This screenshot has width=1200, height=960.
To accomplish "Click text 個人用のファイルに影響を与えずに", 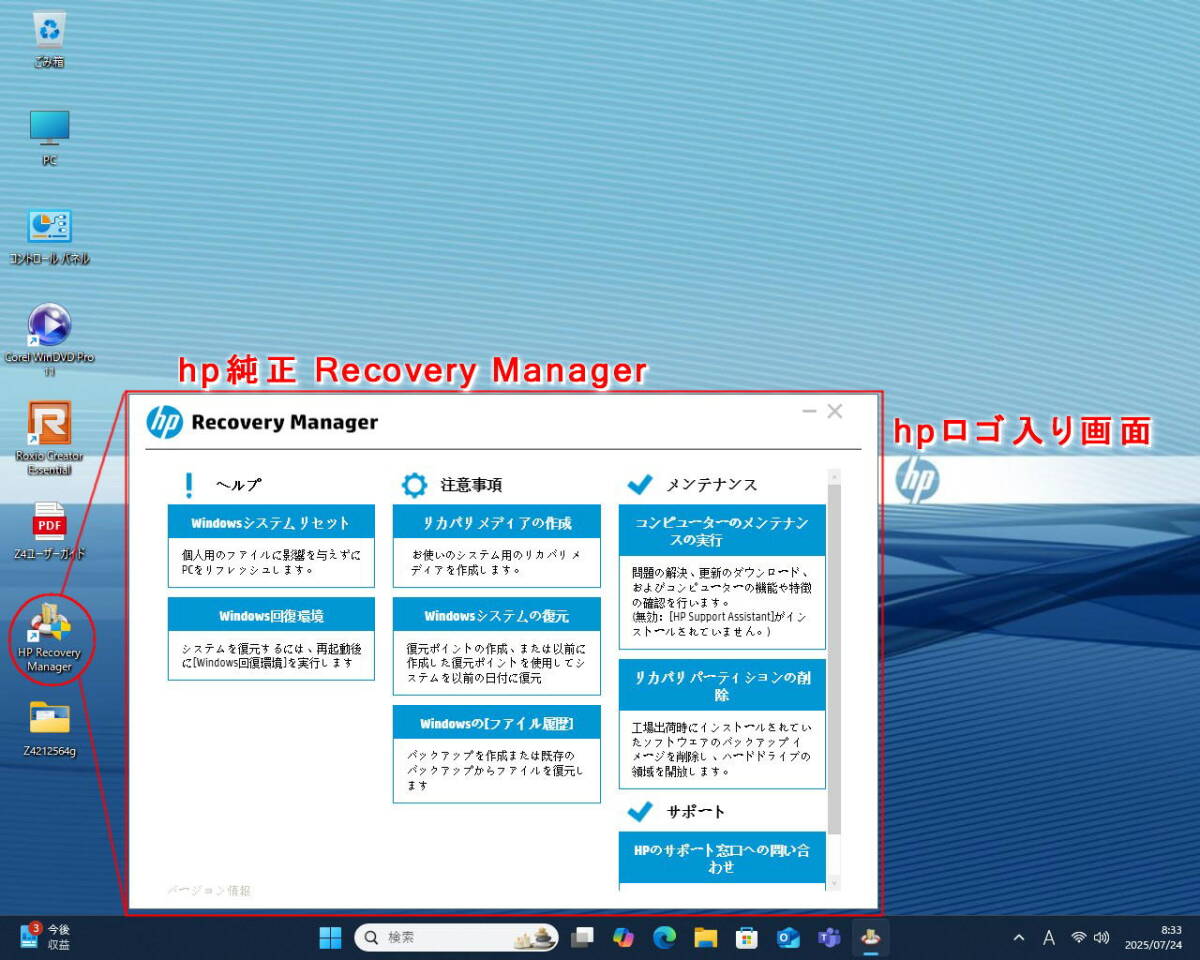I will [x=271, y=554].
